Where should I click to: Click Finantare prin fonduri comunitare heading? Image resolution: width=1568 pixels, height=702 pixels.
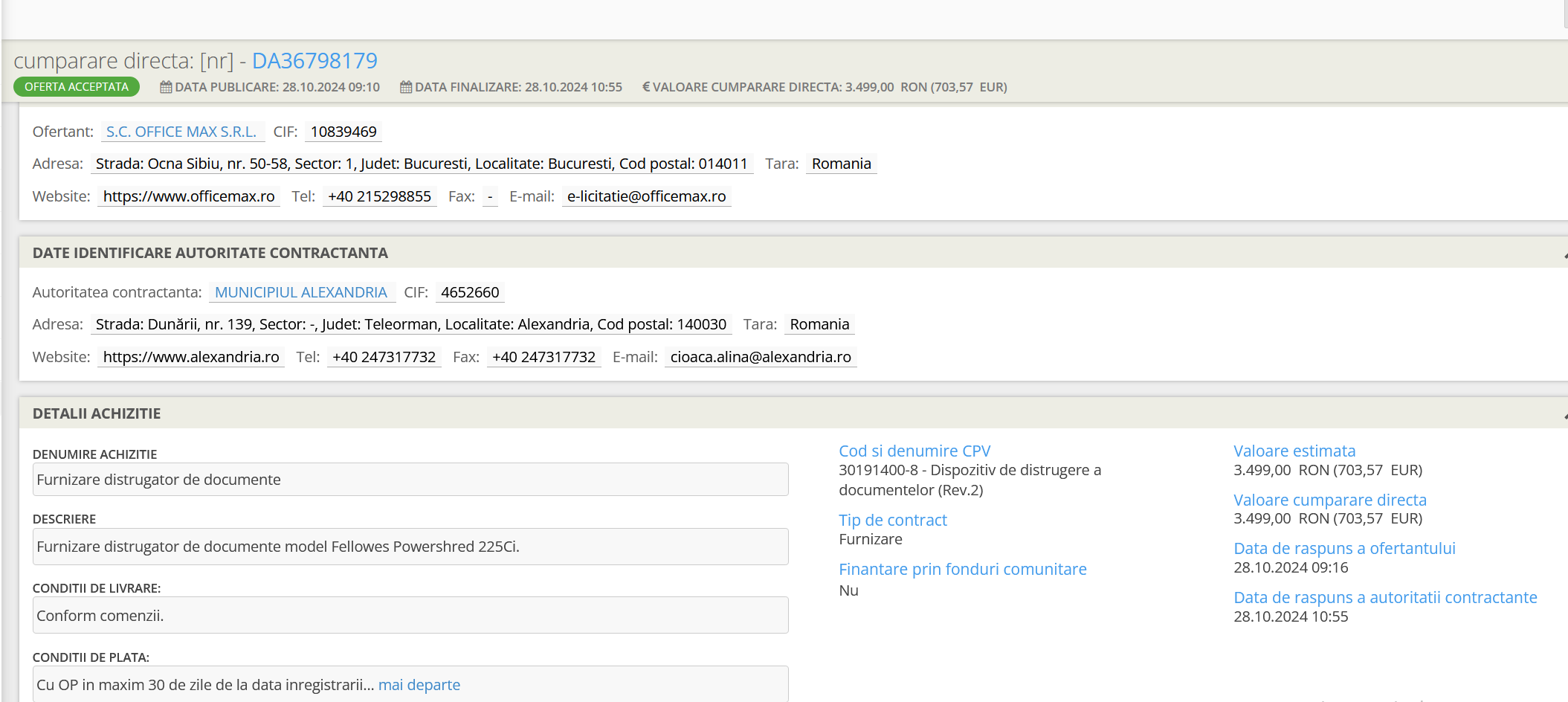click(963, 569)
